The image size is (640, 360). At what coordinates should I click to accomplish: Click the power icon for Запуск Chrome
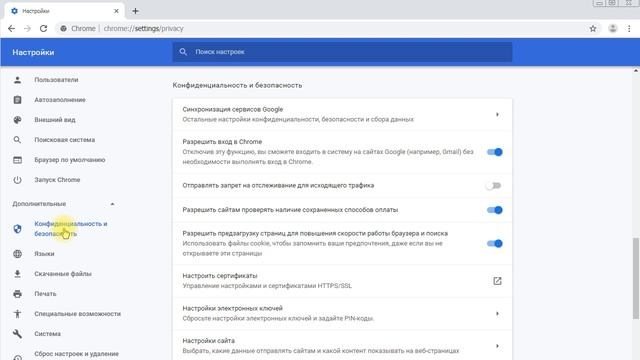[x=17, y=180]
